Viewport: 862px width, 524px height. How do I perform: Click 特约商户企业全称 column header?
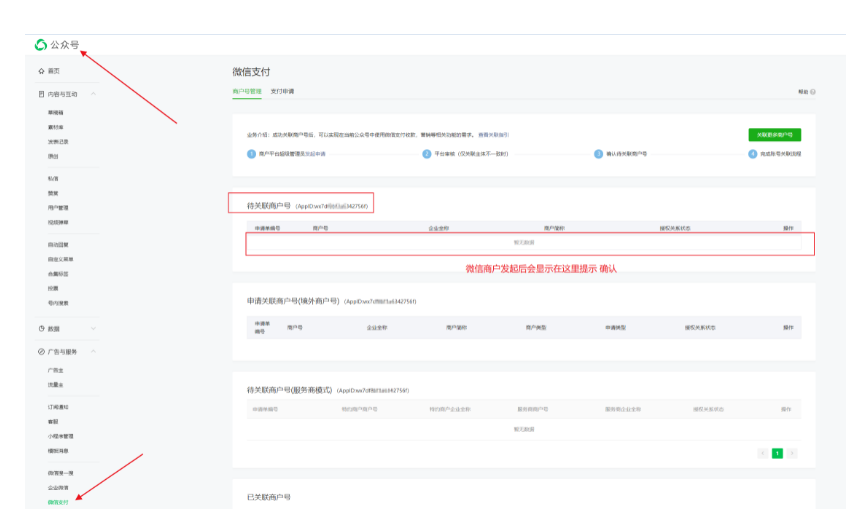450,409
